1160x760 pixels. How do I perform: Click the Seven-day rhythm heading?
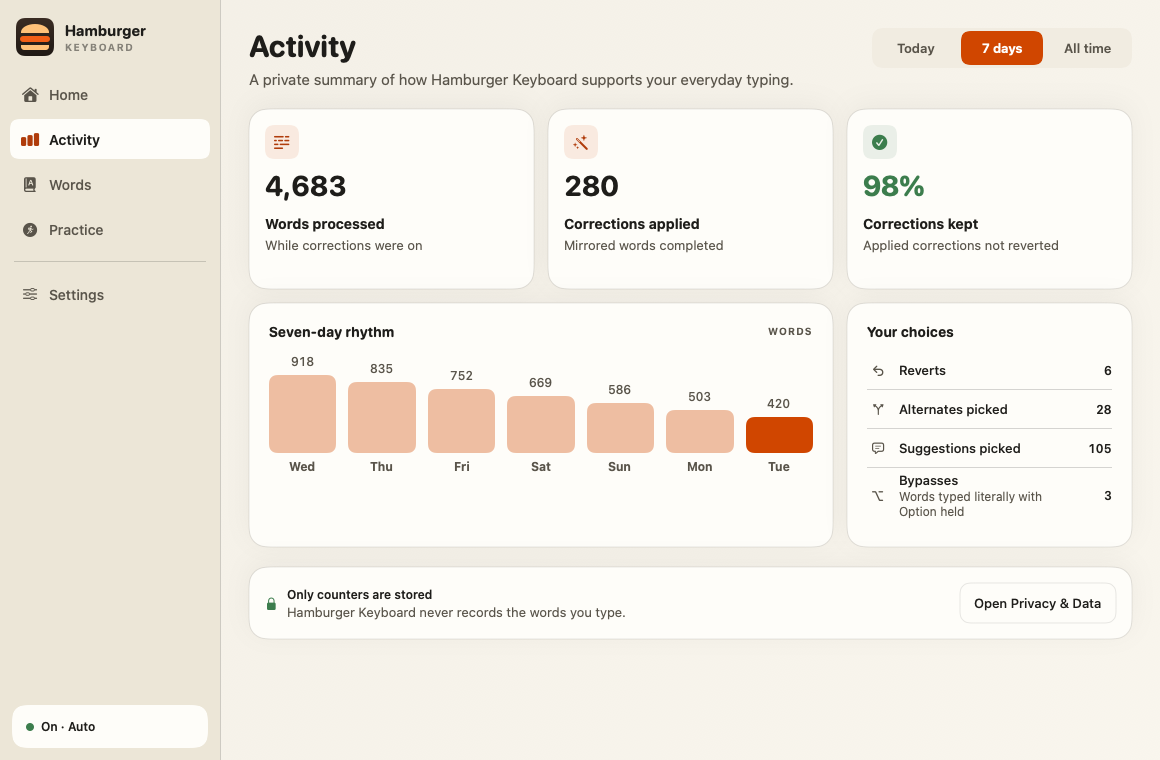331,332
